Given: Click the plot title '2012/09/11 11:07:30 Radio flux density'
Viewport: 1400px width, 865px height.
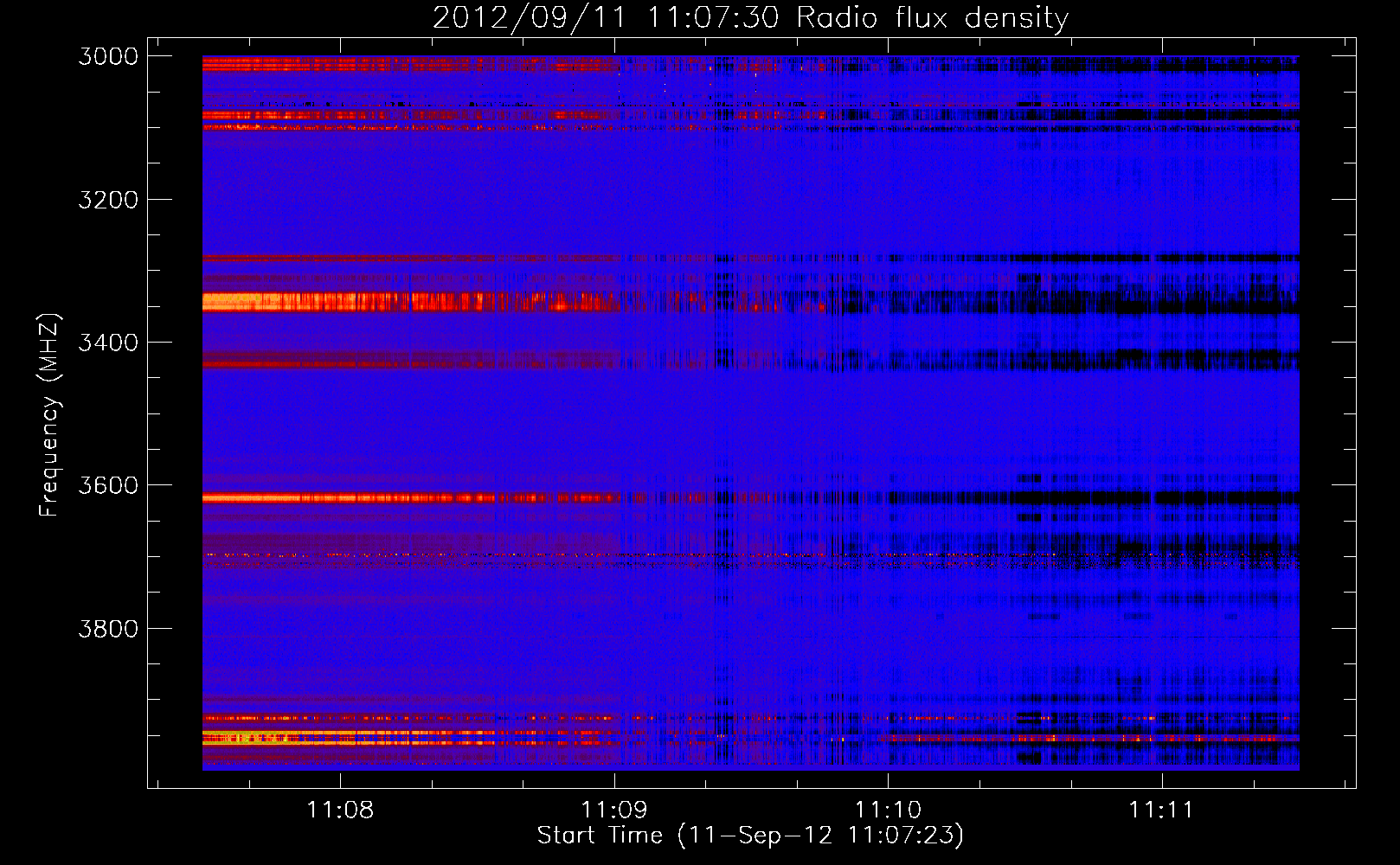Looking at the screenshot, I should point(750,17).
